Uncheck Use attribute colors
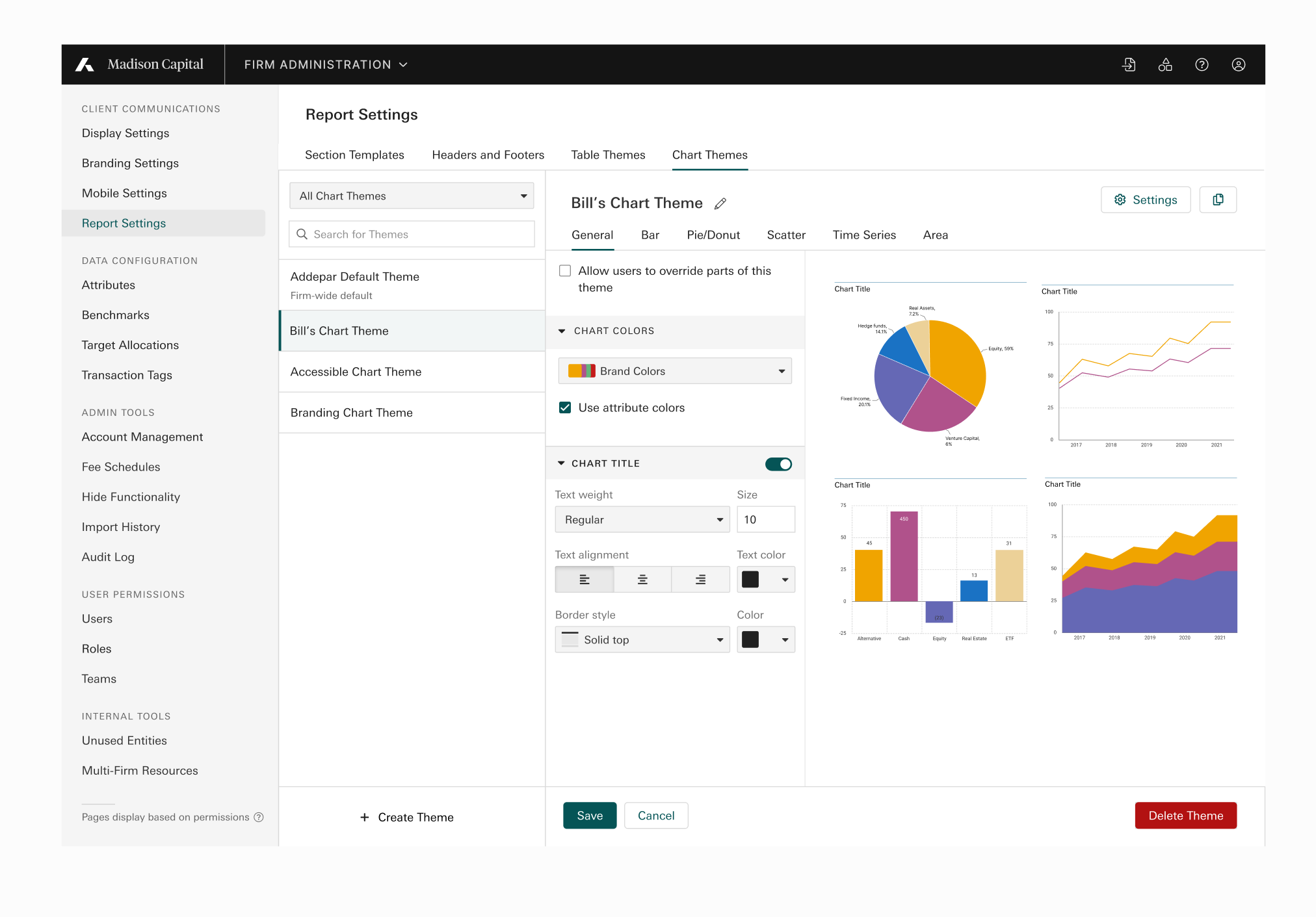This screenshot has width=1316, height=917. pos(565,408)
